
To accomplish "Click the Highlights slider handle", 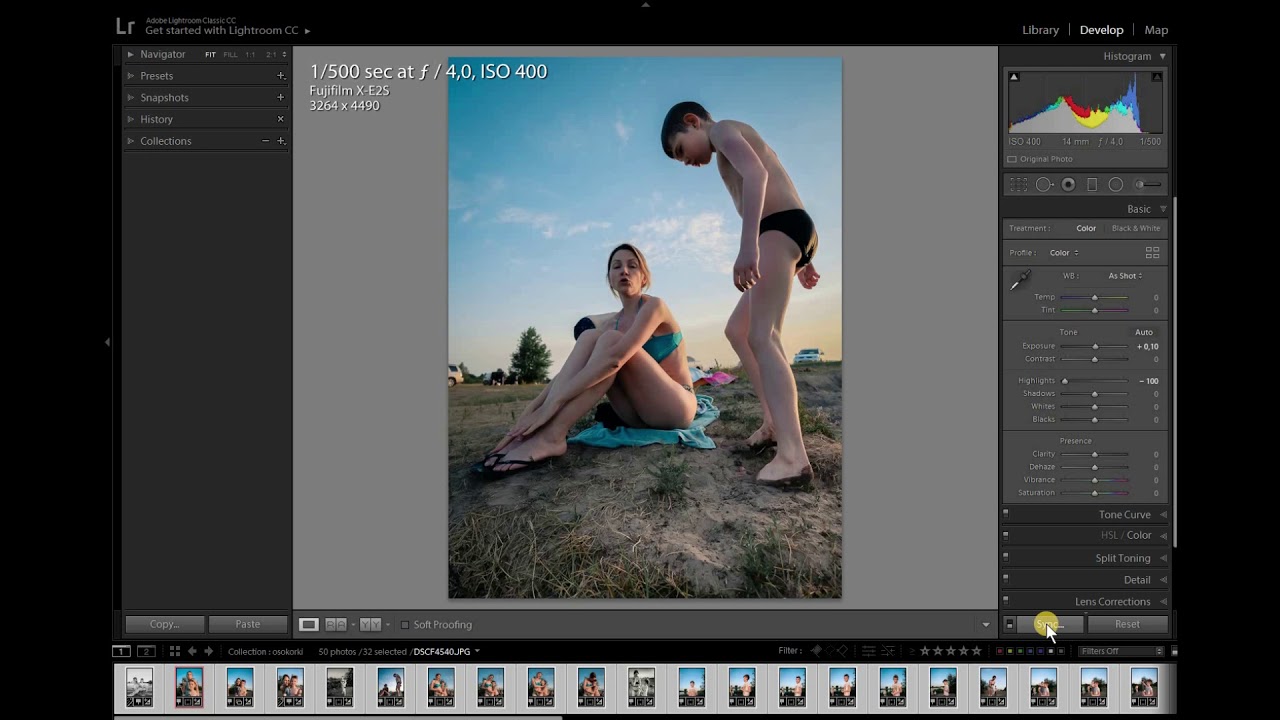I will pyautogui.click(x=1065, y=381).
